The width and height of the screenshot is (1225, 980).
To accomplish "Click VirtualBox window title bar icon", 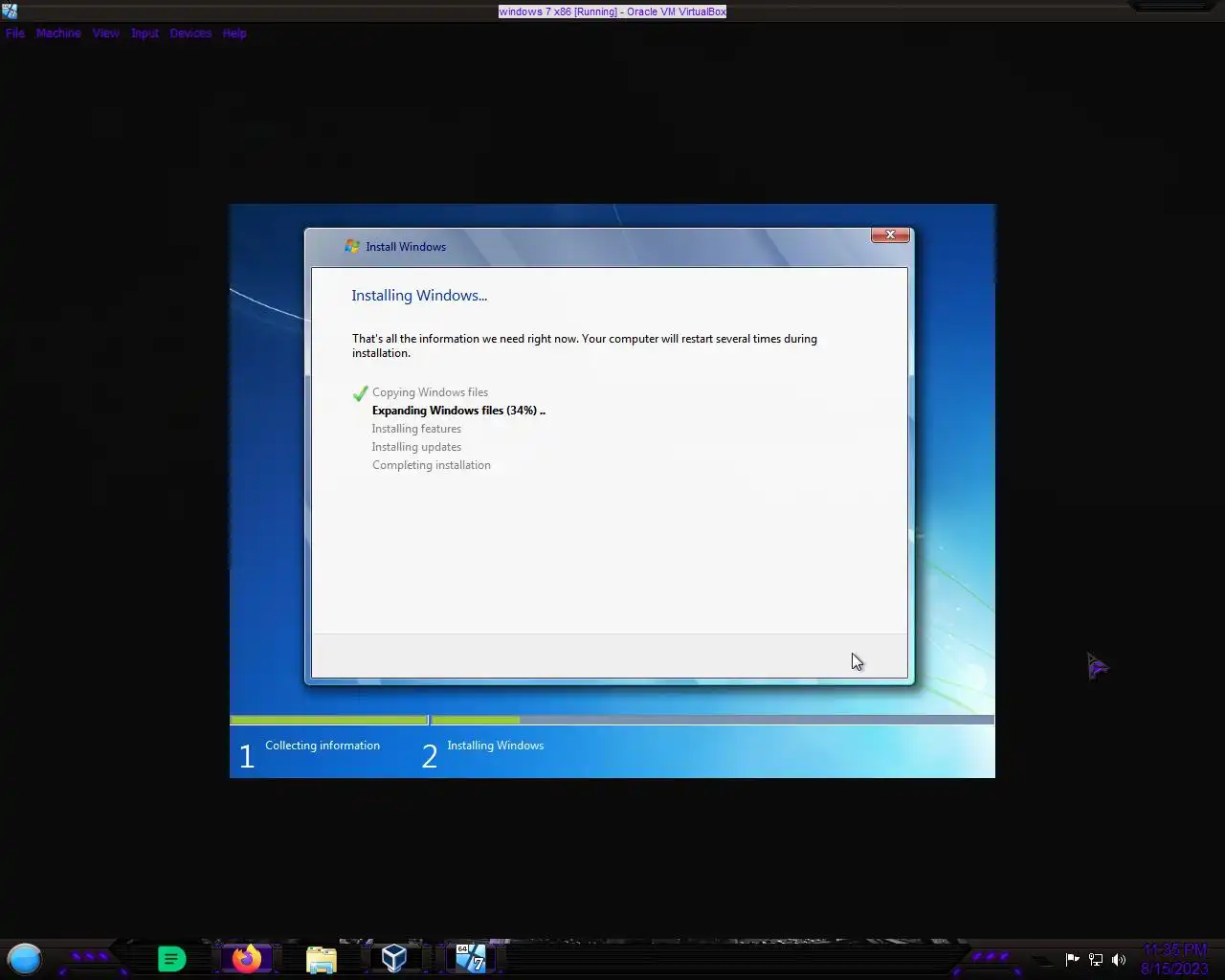I will click(x=10, y=11).
